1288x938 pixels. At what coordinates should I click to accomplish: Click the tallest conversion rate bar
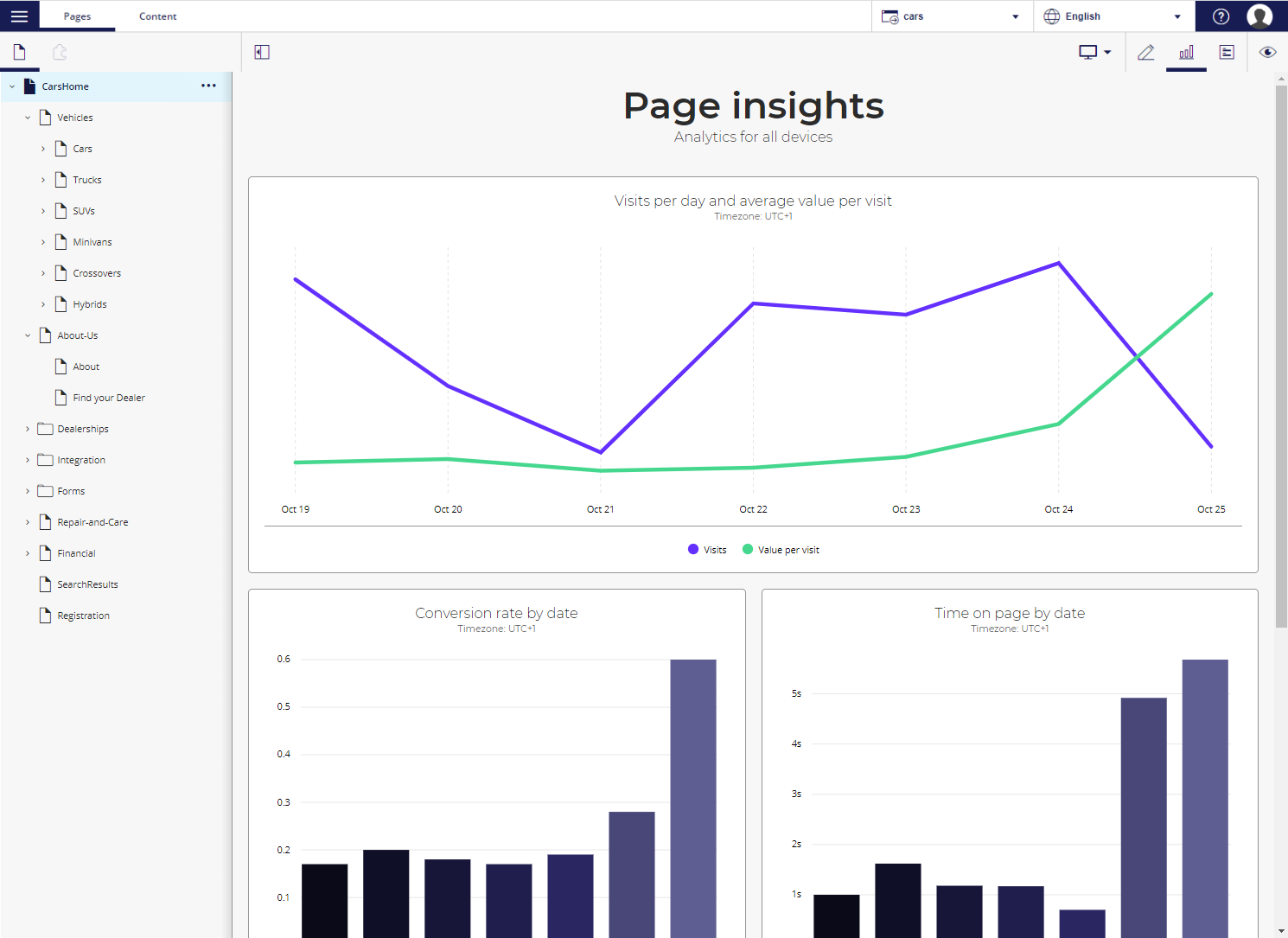tap(693, 798)
